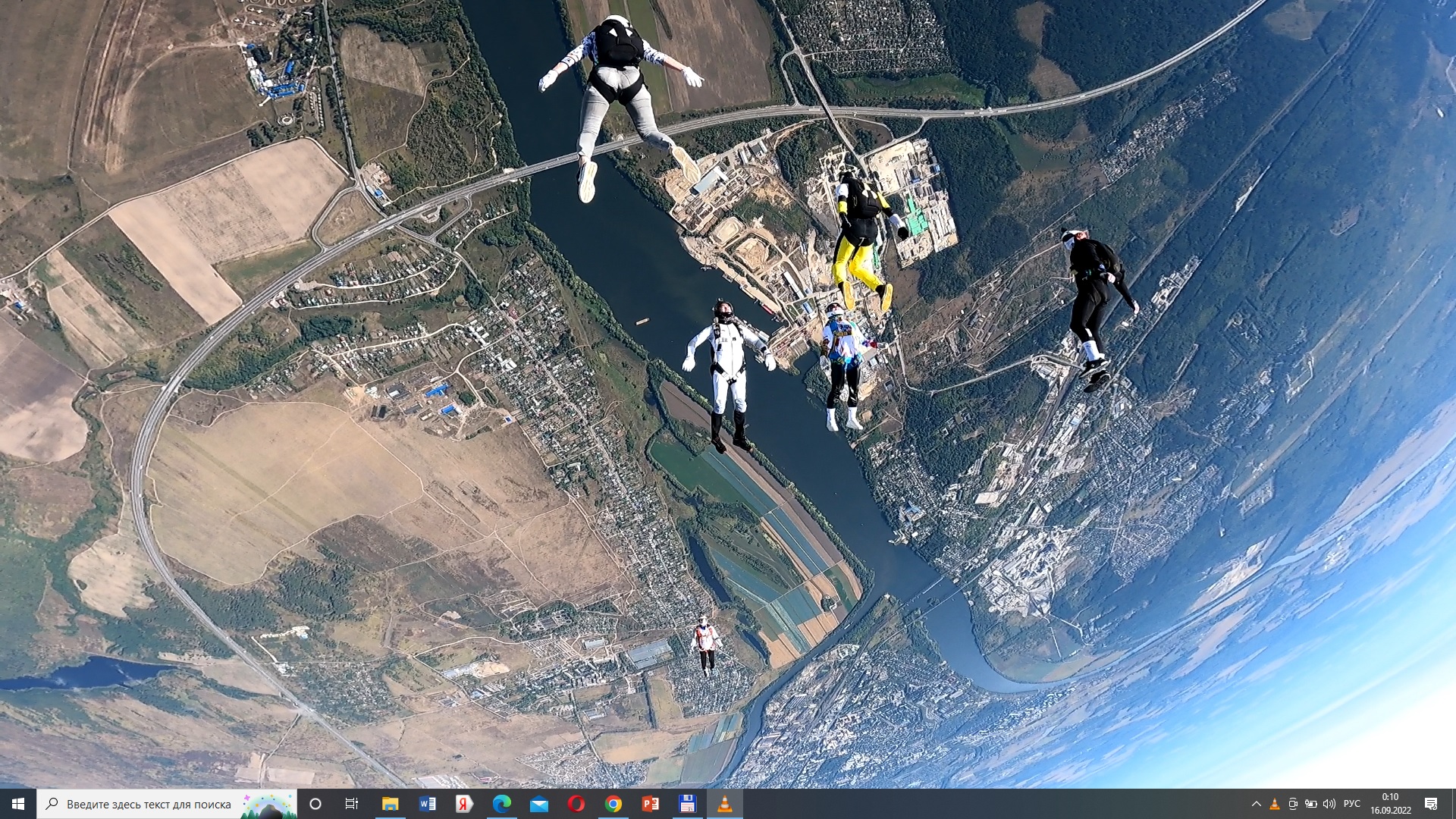1456x819 pixels.
Task: Click the Meet Now camera tray icon
Action: (1292, 804)
